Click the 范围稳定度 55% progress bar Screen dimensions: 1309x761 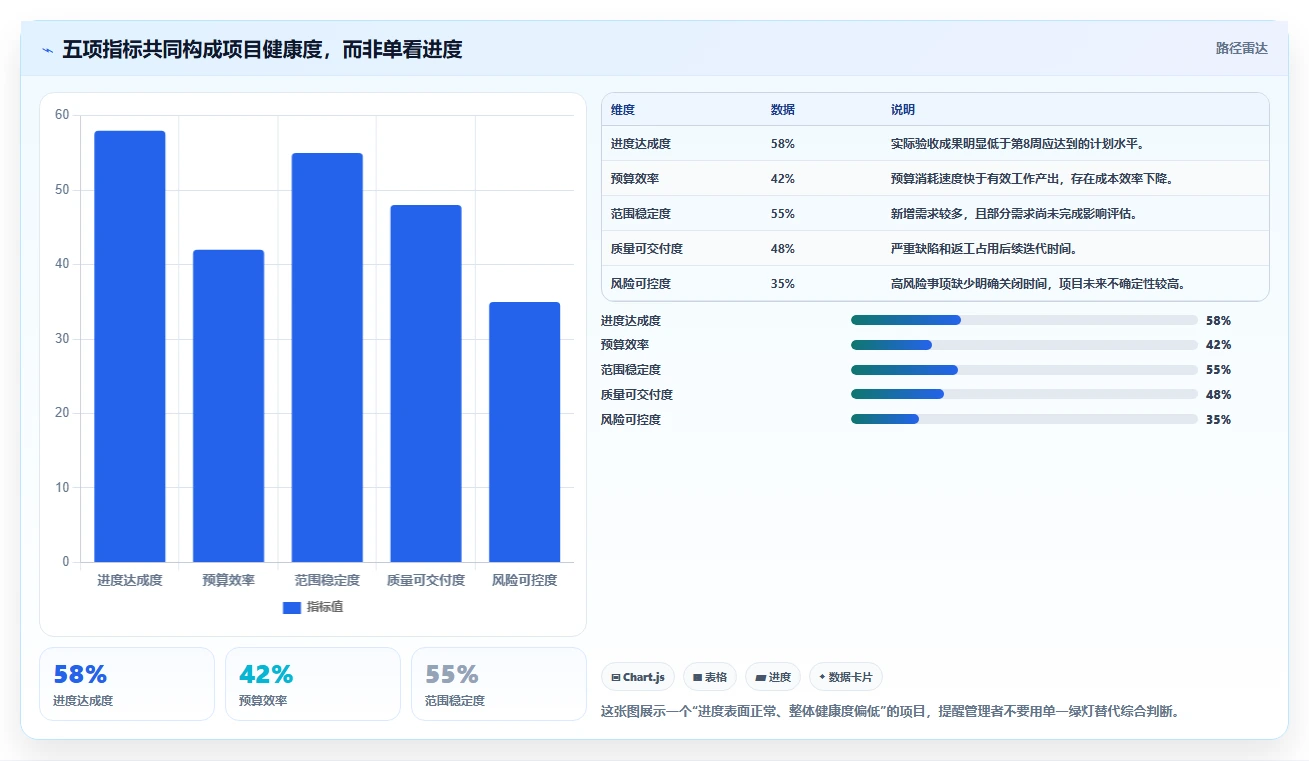1024,370
